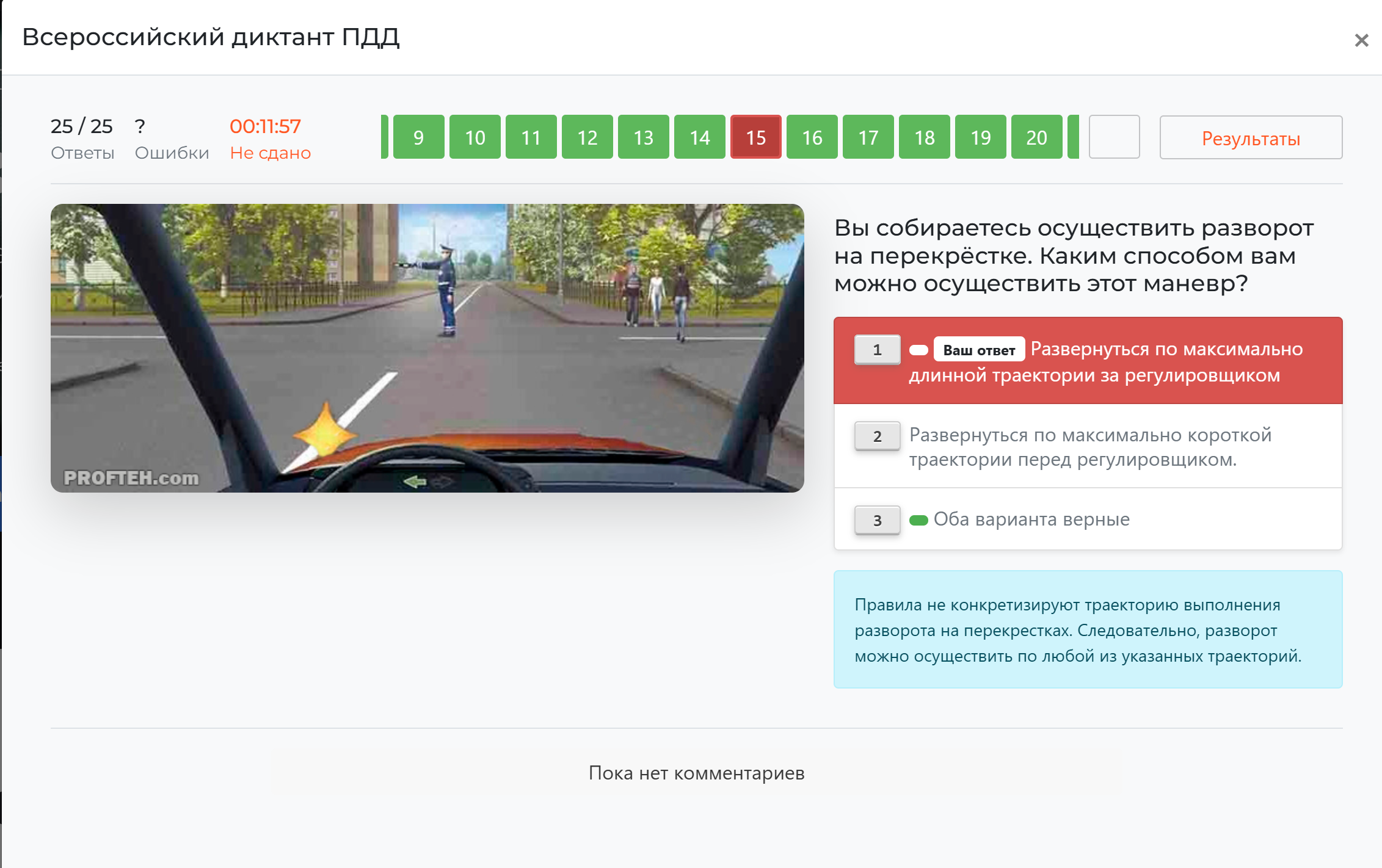Go to question 17
The height and width of the screenshot is (868, 1382).
[x=868, y=137]
